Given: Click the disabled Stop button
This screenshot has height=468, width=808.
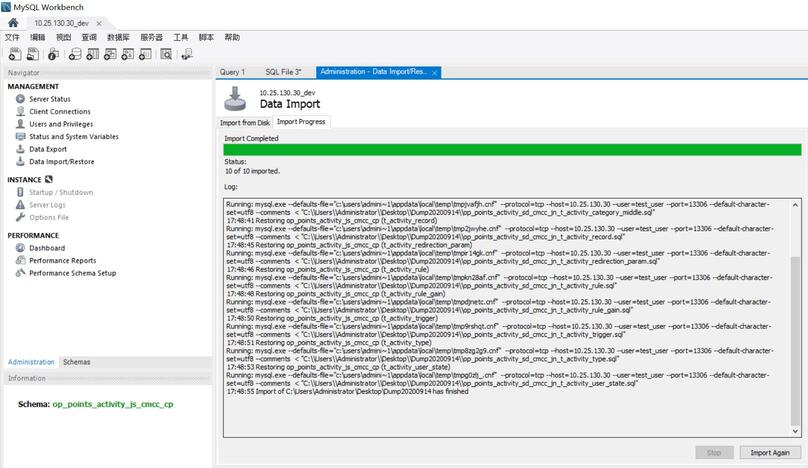Looking at the screenshot, I should [x=714, y=453].
